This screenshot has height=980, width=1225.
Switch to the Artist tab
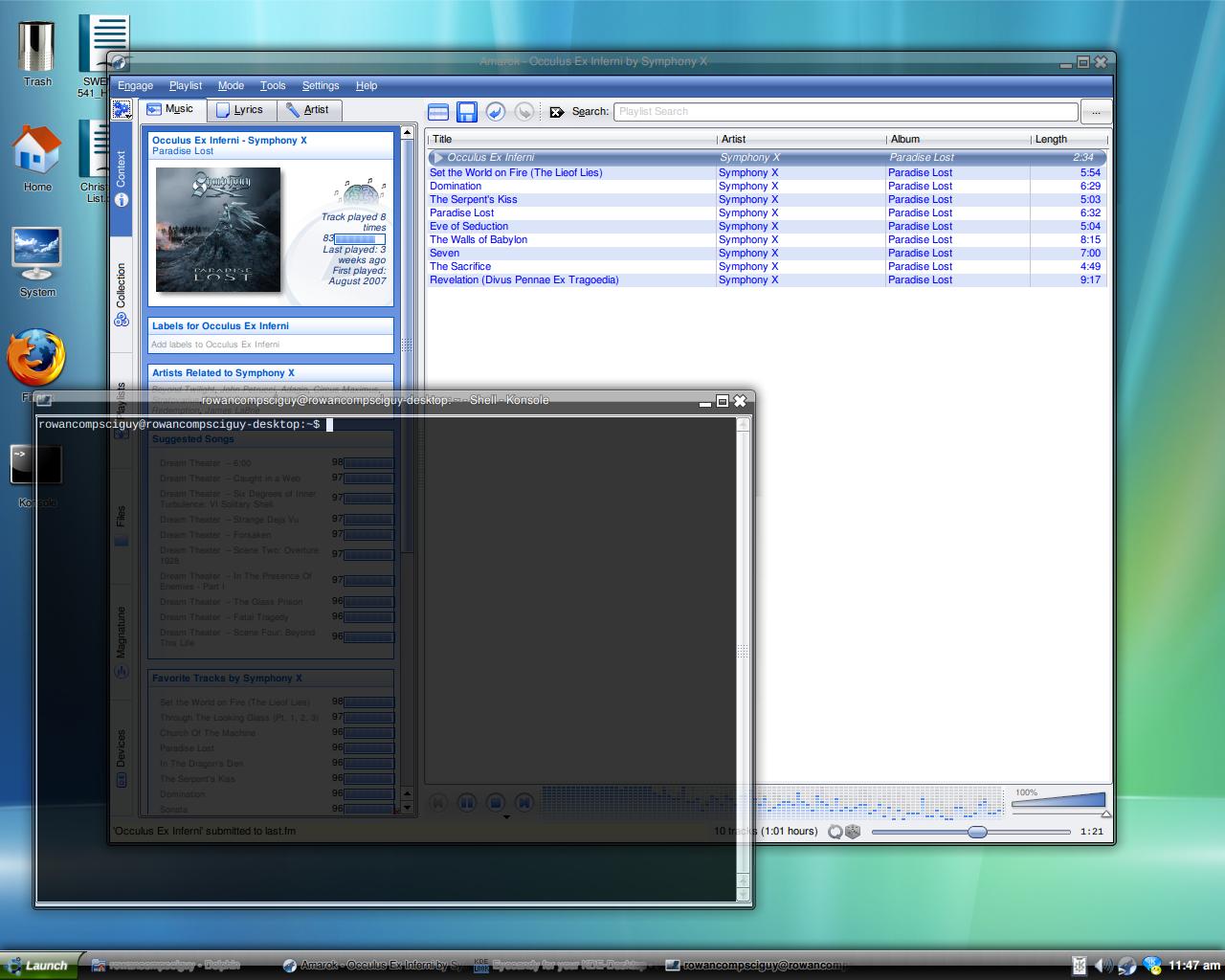coord(307,110)
